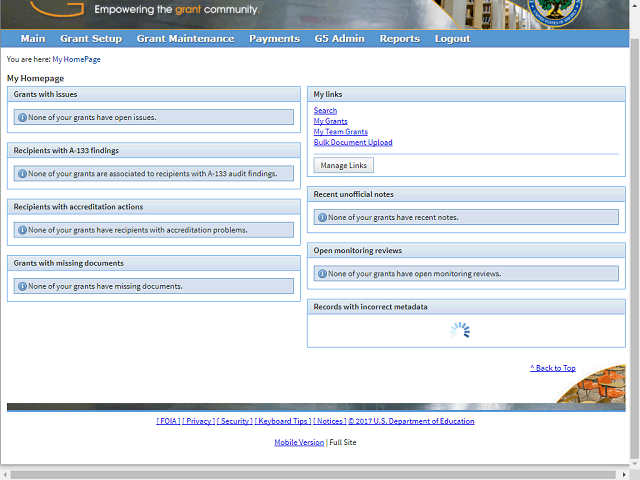Open the Bulk Document Upload link

(353, 142)
